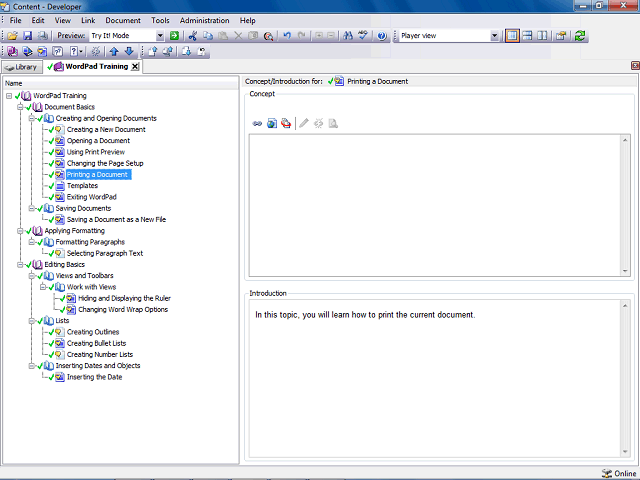The image size is (640, 480).
Task: Click the Concept pane scroll down arrow
Action: [x=625, y=271]
